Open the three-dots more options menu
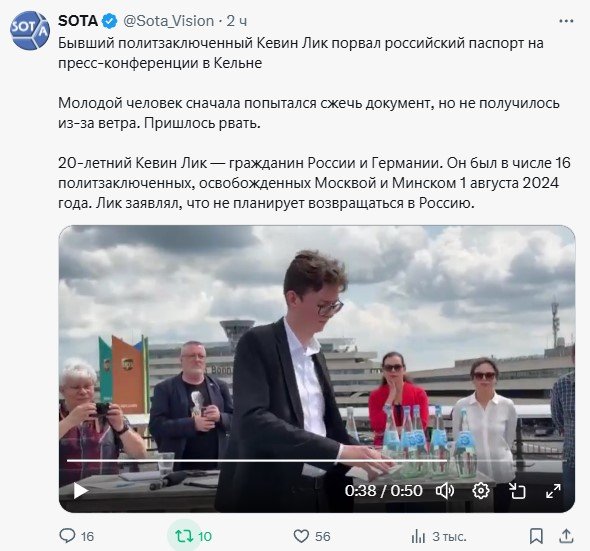This screenshot has height=551, width=590. 566,21
